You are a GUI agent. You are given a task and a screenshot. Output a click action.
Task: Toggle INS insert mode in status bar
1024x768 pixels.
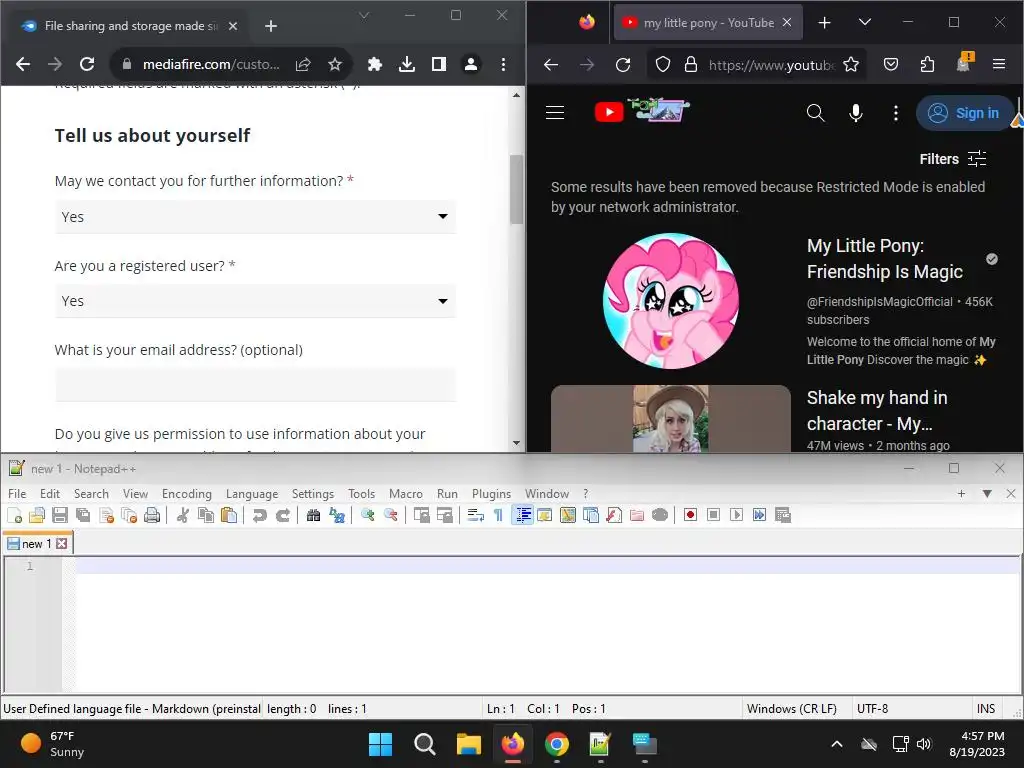pos(985,709)
